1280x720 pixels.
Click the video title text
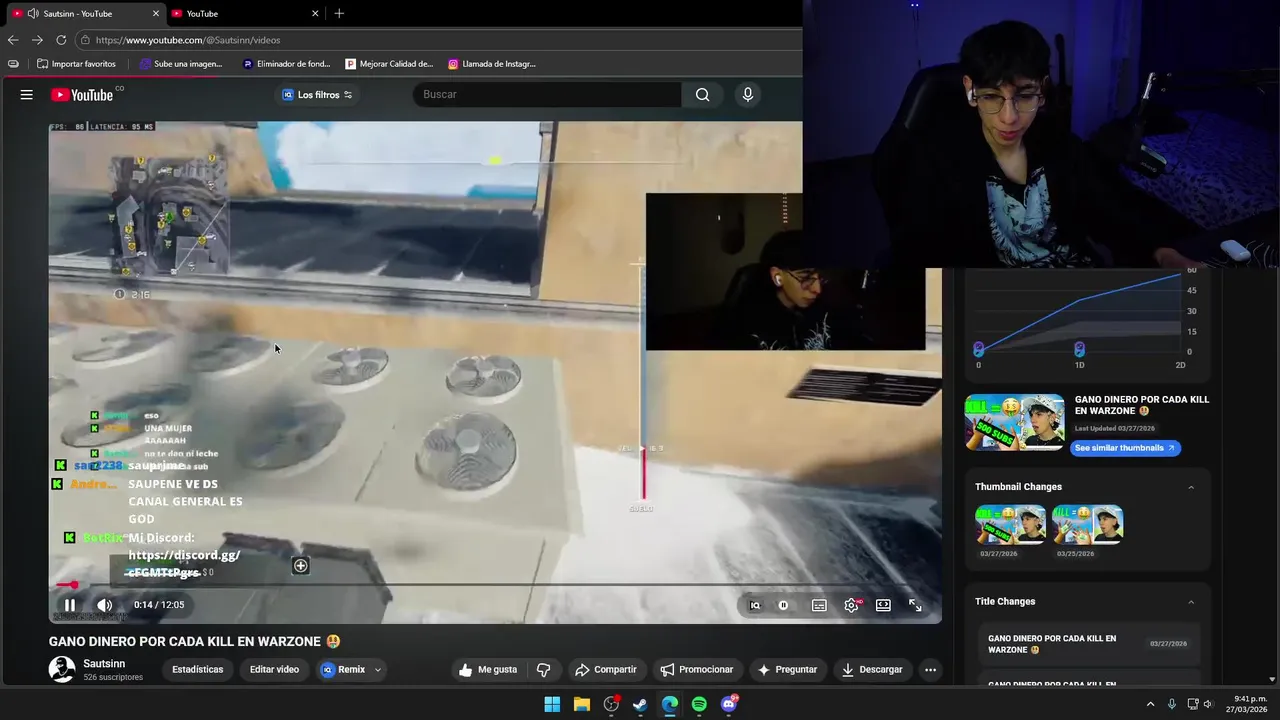(194, 642)
